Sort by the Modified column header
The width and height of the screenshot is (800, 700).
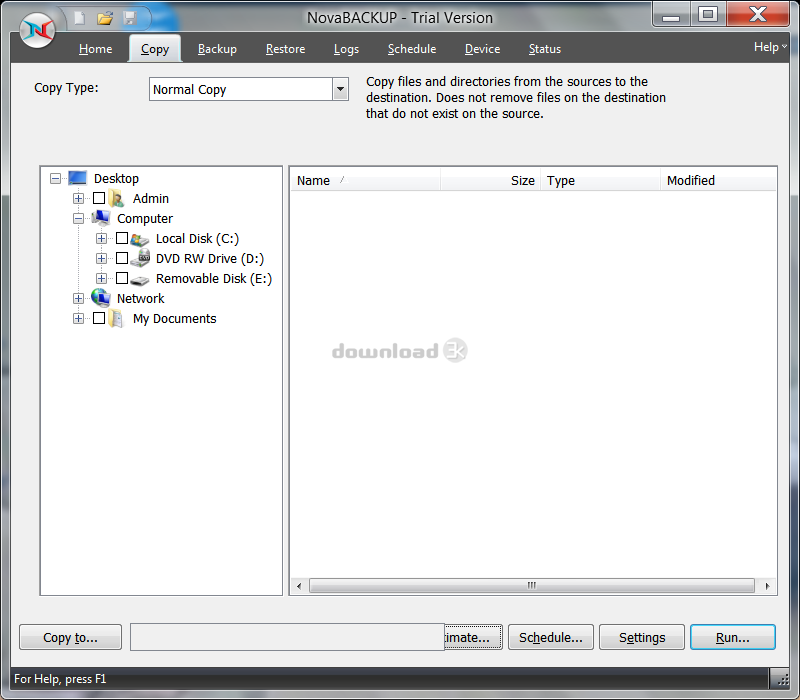(718, 181)
